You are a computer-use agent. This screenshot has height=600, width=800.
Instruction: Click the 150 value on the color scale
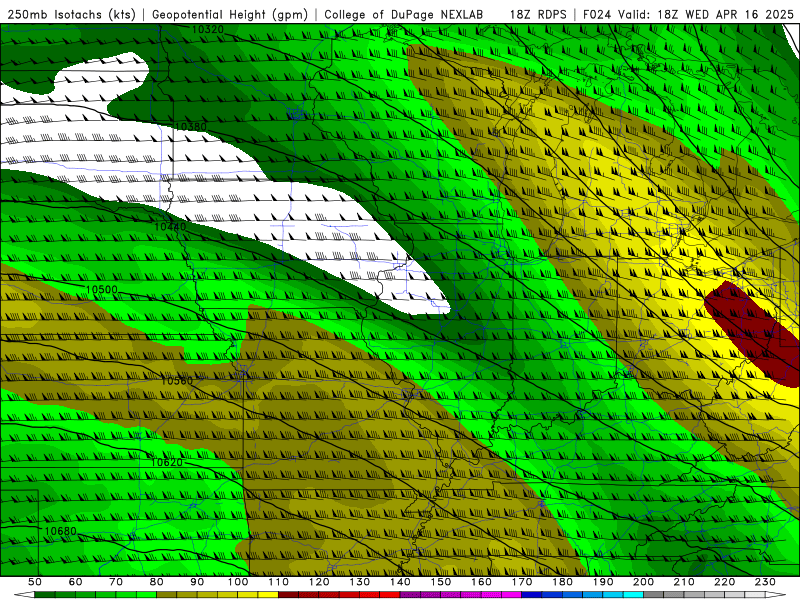[441, 582]
